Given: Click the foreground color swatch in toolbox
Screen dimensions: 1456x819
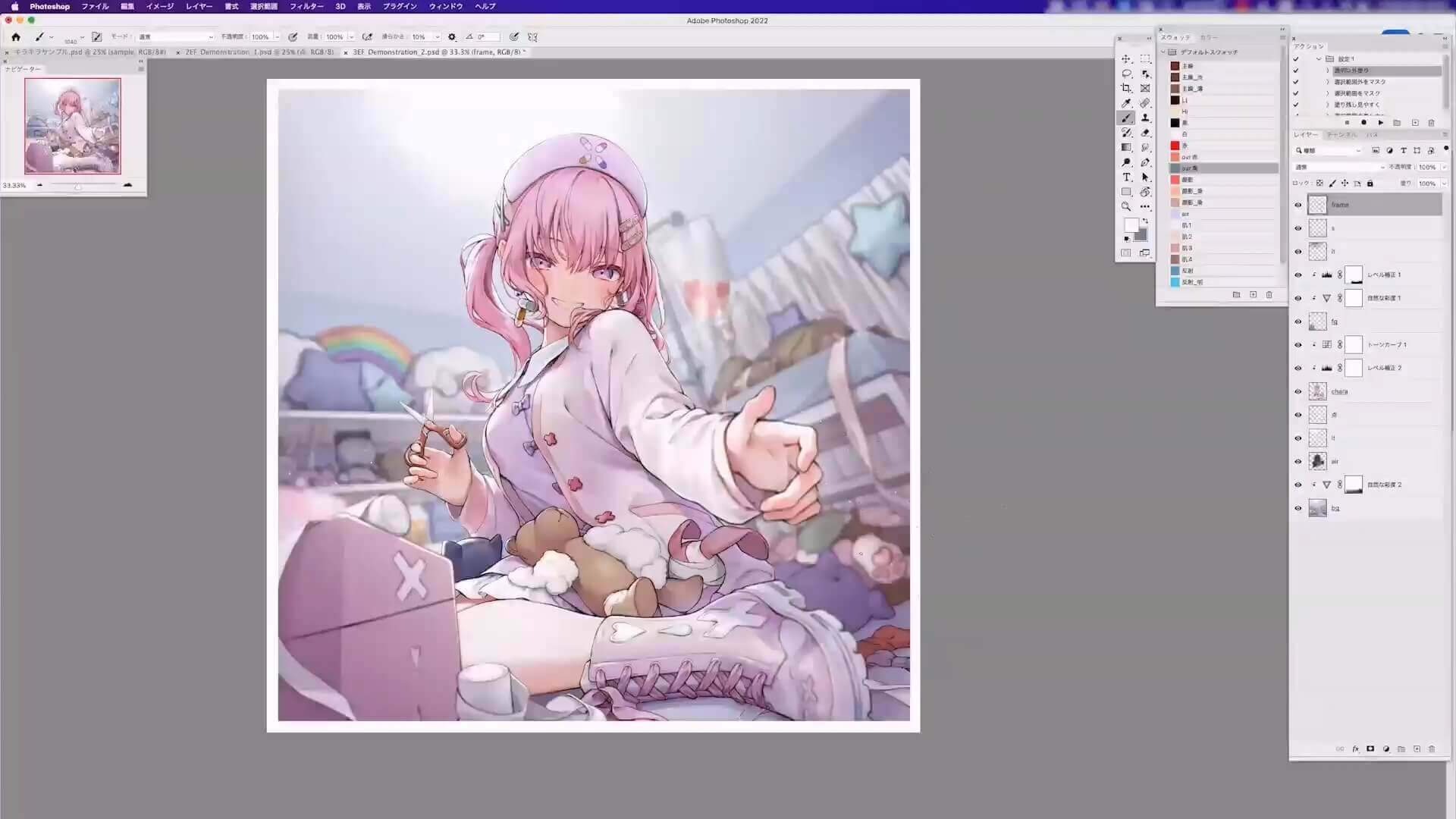Looking at the screenshot, I should [x=1131, y=225].
